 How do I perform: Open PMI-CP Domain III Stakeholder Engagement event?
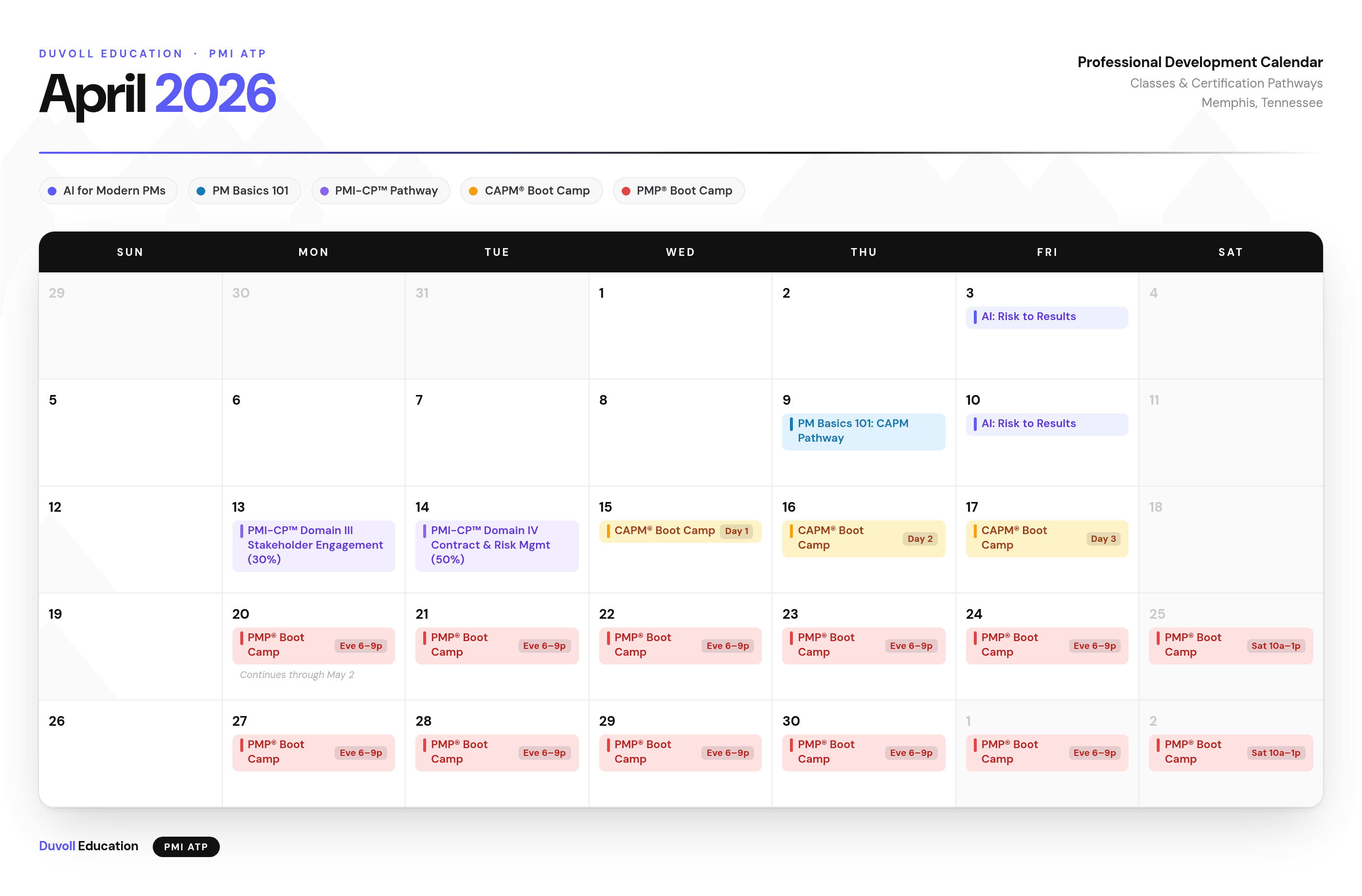click(x=314, y=545)
